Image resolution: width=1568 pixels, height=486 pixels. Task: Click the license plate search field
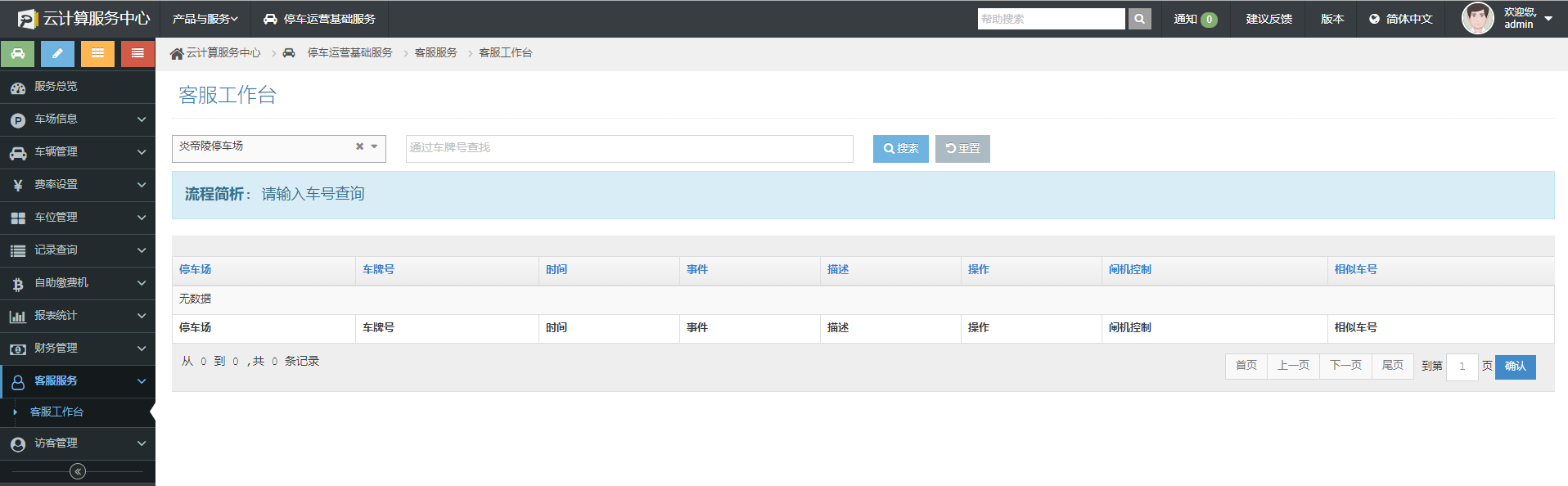click(629, 148)
